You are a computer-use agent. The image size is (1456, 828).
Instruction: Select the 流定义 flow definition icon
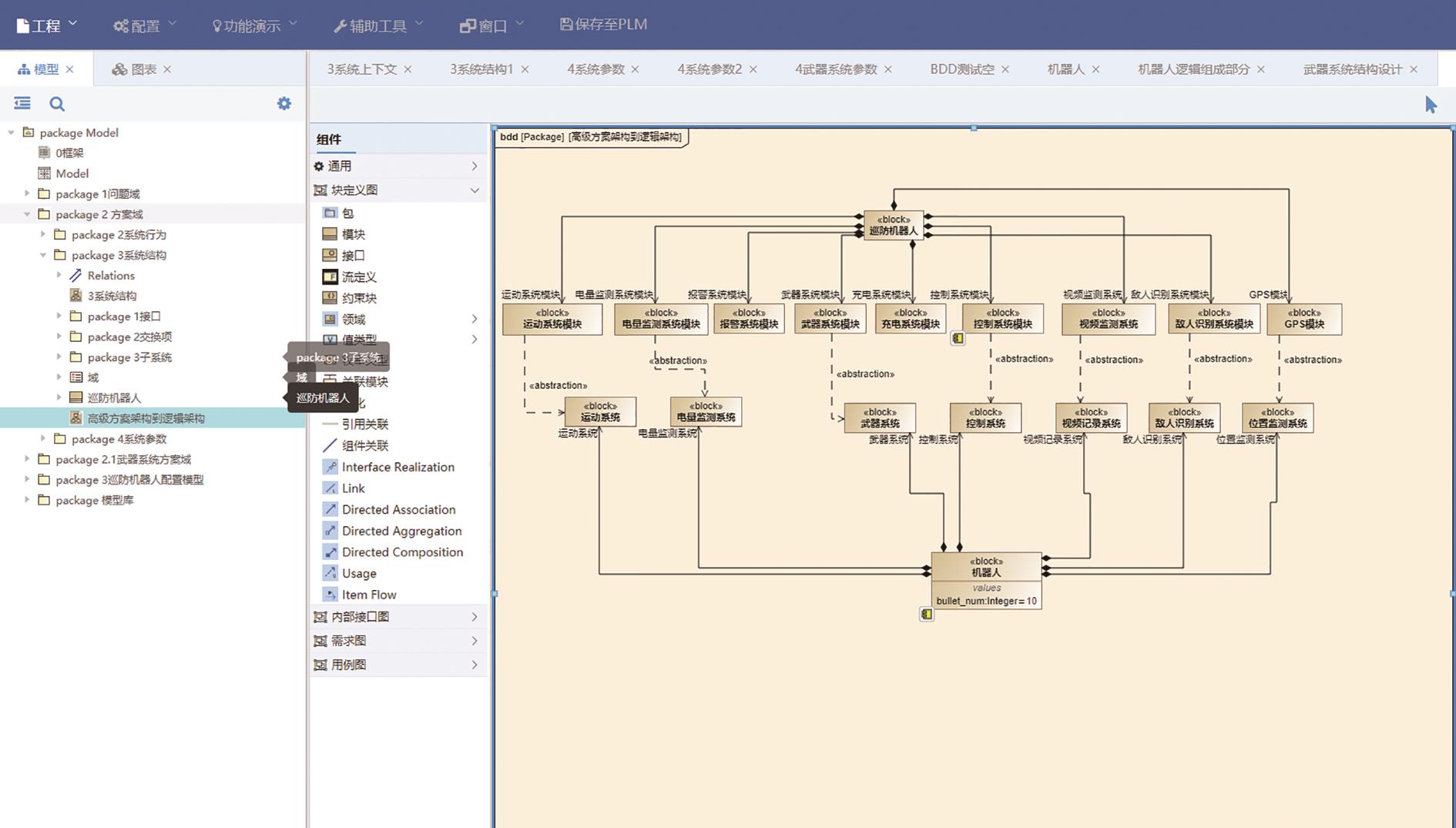(x=330, y=277)
